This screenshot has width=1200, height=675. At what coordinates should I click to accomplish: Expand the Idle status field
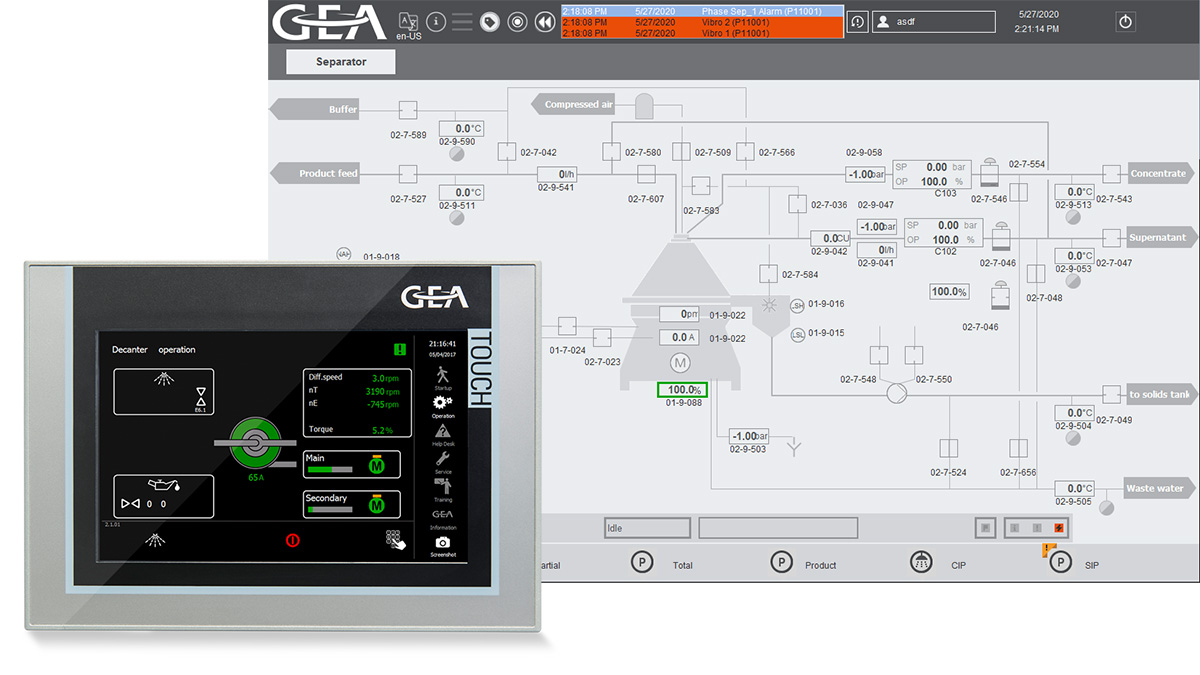647,527
